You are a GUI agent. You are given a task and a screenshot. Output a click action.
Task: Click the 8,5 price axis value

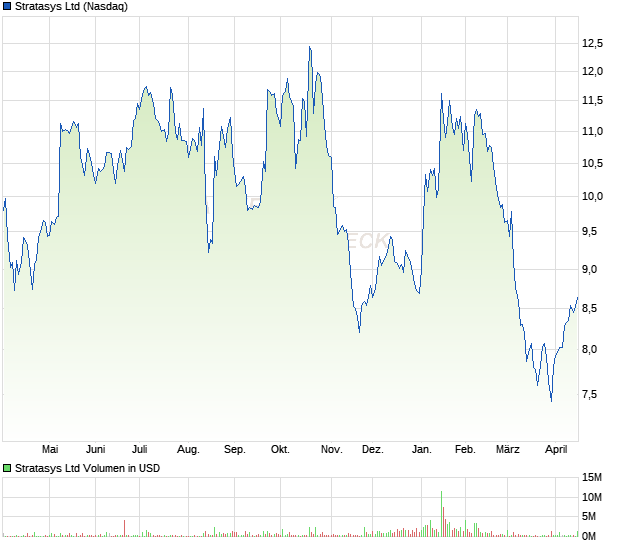pos(589,308)
